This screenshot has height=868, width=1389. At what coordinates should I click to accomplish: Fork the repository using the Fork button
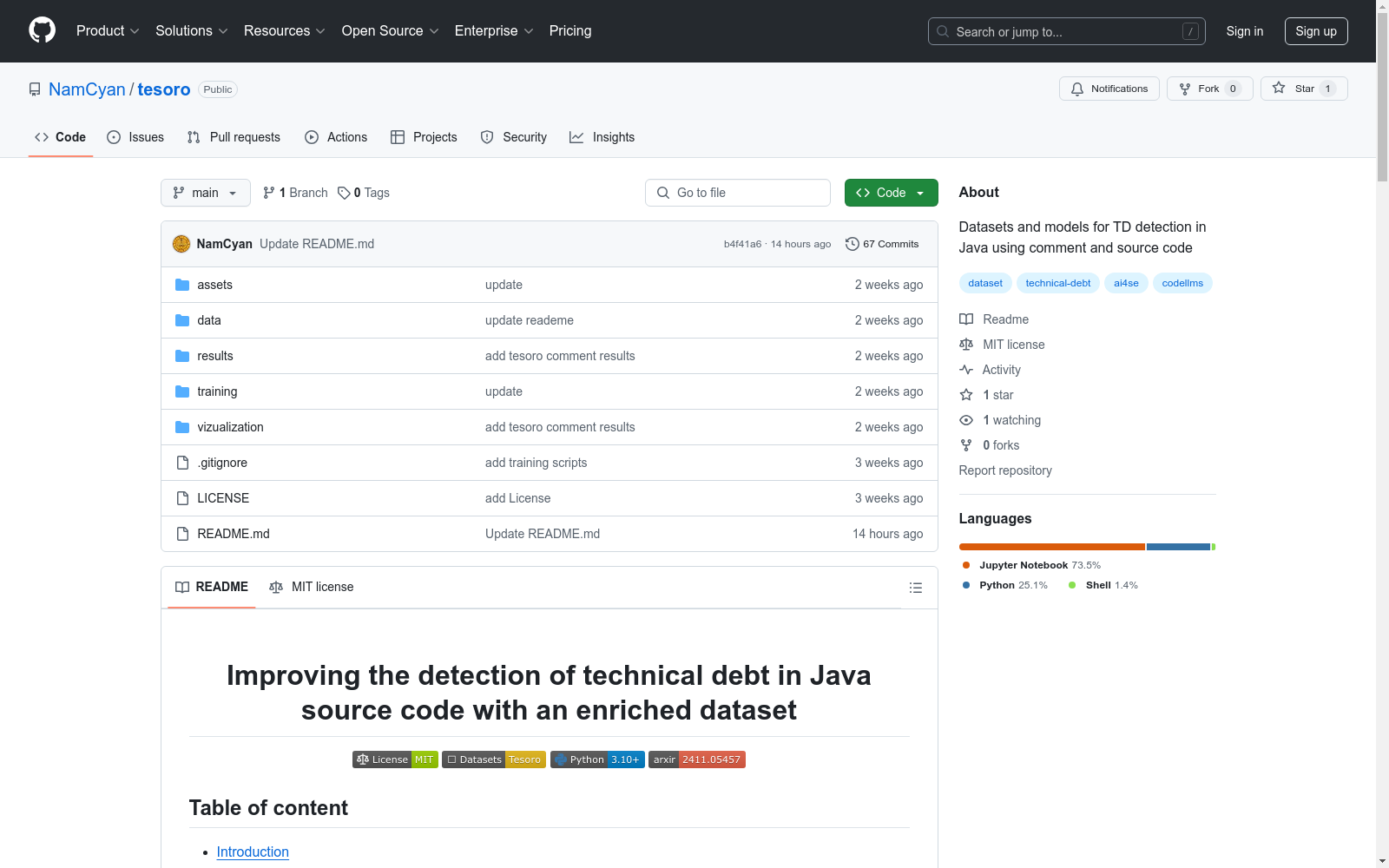click(1210, 89)
